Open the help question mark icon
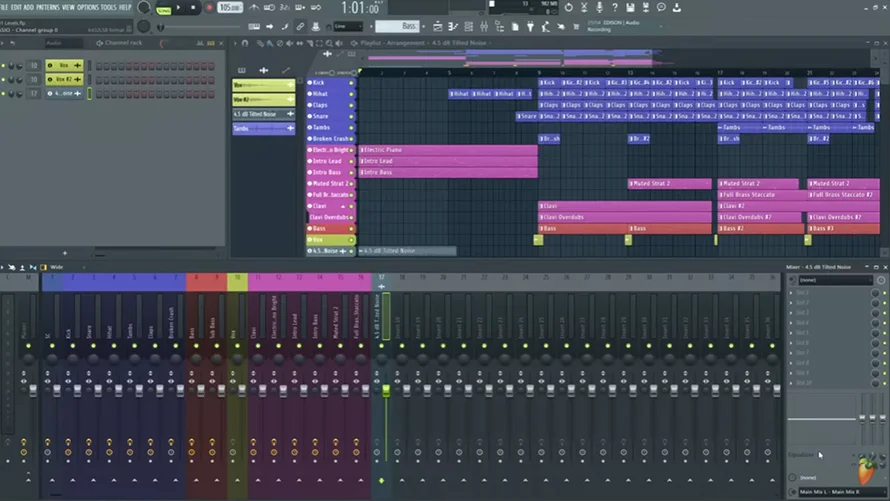 (615, 7)
